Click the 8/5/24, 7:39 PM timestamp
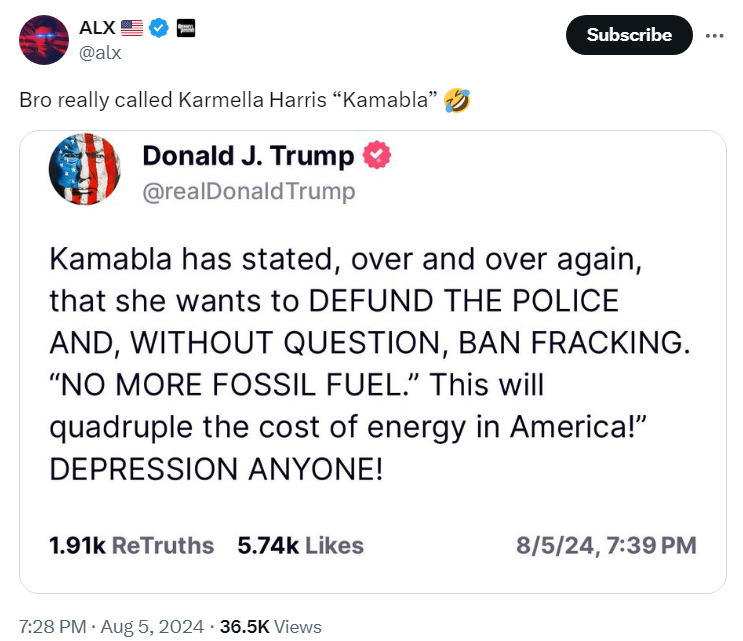Screen dimensions: 743x641 [606, 545]
